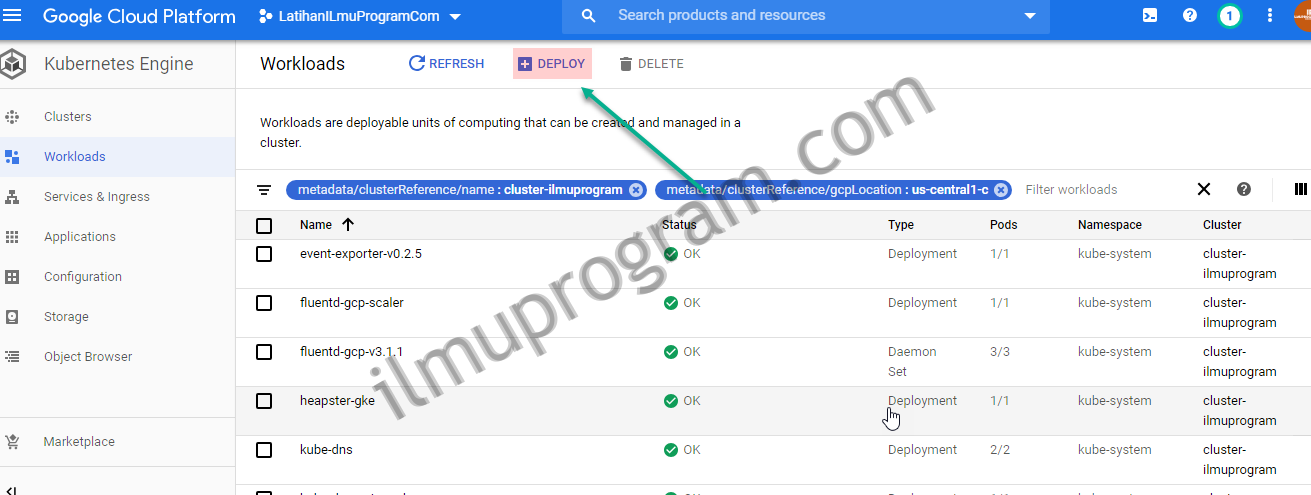Viewport: 1311px width, 495px height.
Task: Open Configuration in sidebar
Action: tap(82, 277)
